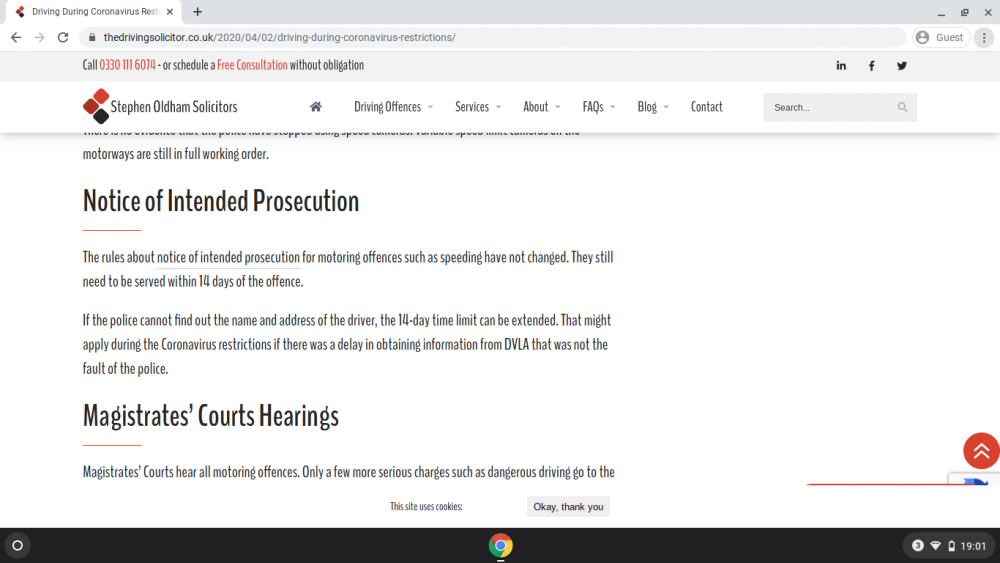Click the Magistrates' Courts Hearings heading
Viewport: 1000px width, 563px height.
click(210, 416)
